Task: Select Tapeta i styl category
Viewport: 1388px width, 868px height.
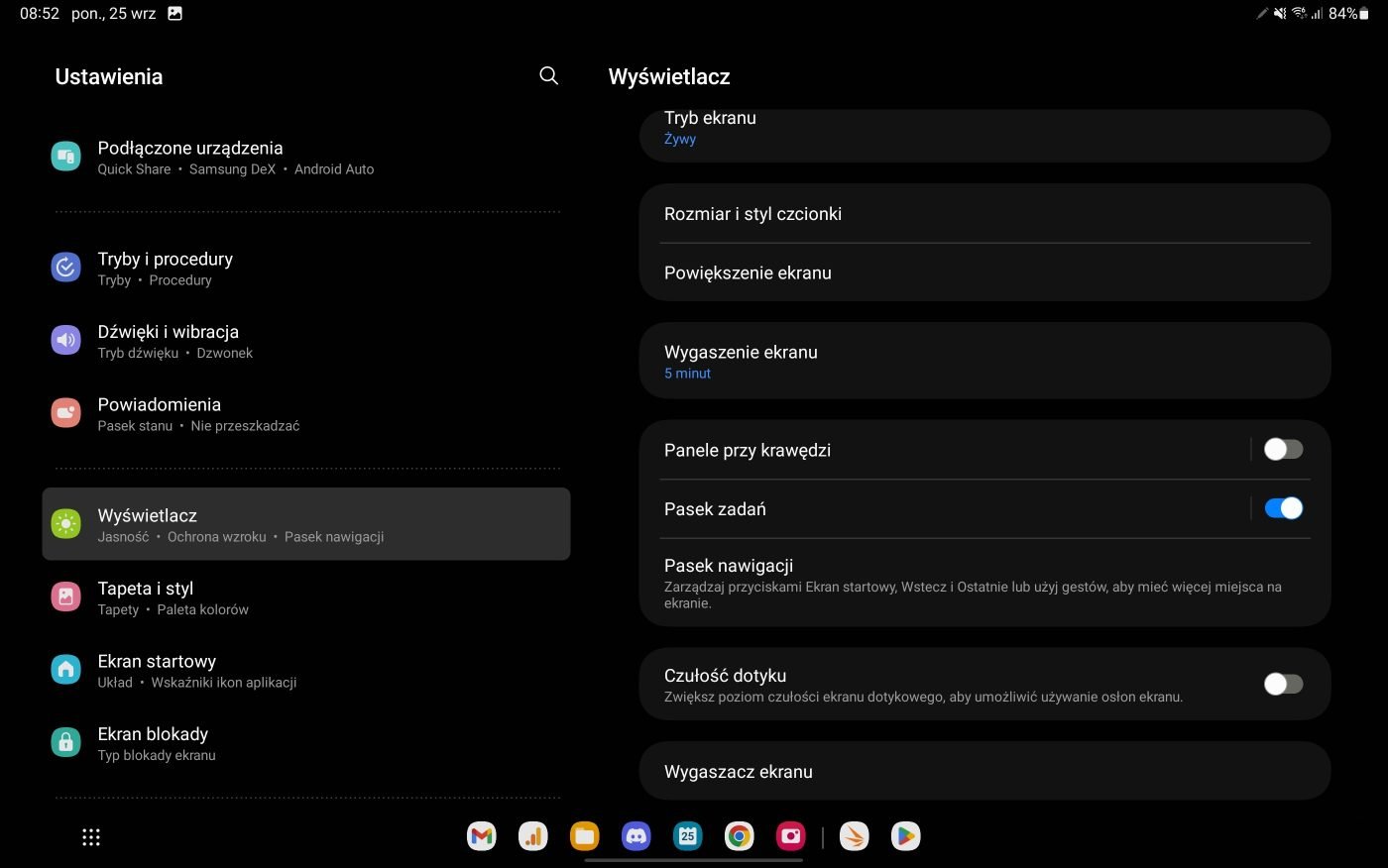Action: (x=306, y=597)
